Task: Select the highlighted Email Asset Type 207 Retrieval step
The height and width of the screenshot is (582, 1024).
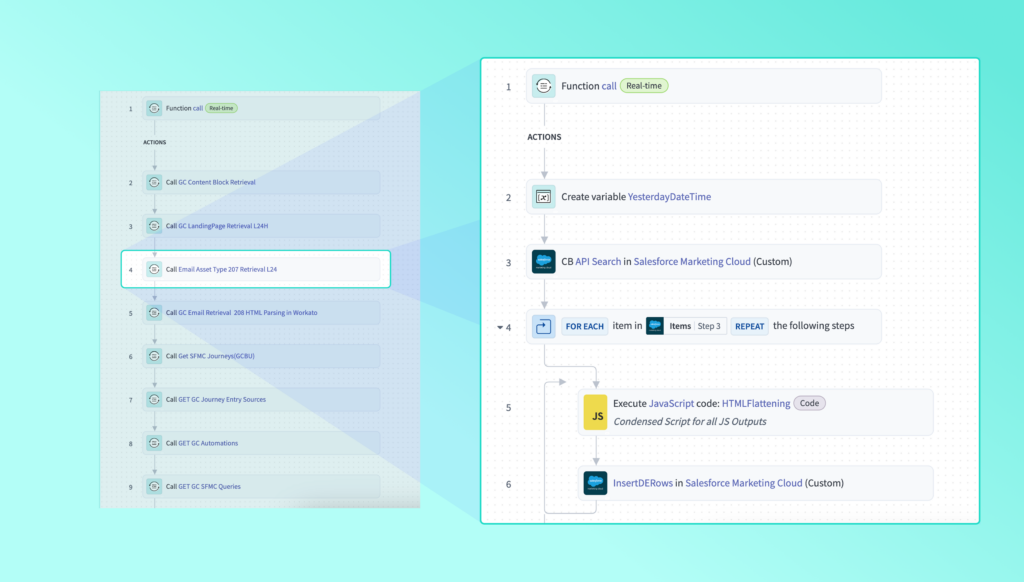Action: click(x=255, y=269)
